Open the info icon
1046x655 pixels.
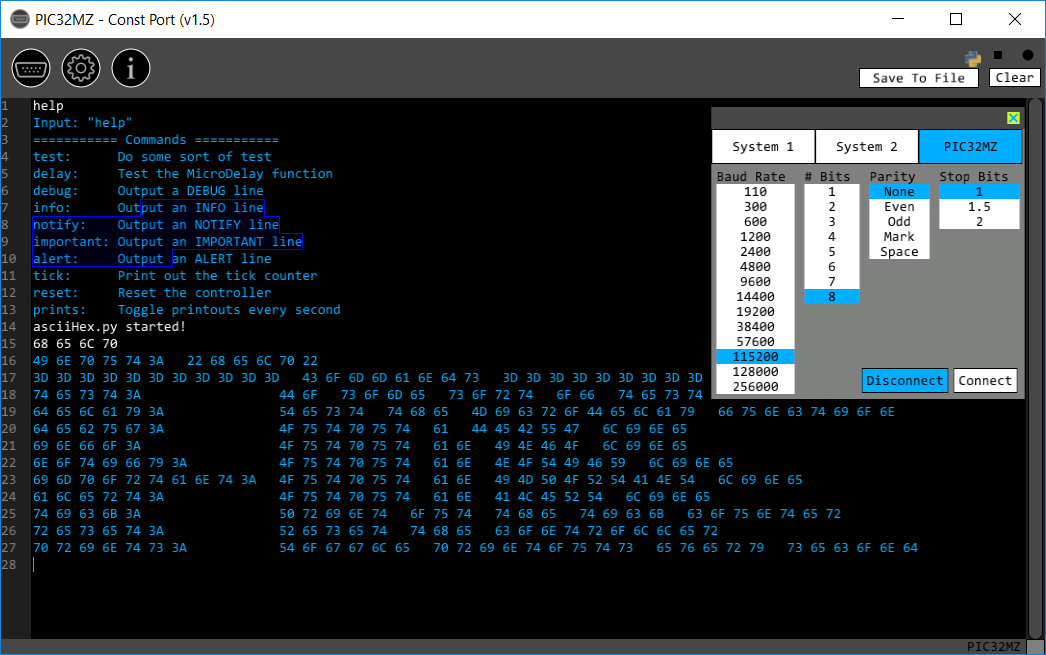131,68
